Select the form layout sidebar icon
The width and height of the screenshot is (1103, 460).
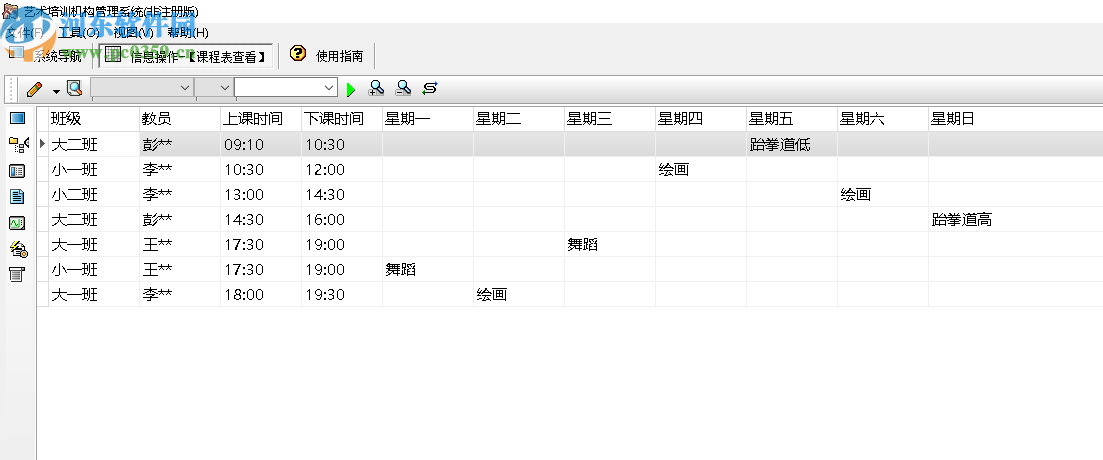pyautogui.click(x=18, y=171)
